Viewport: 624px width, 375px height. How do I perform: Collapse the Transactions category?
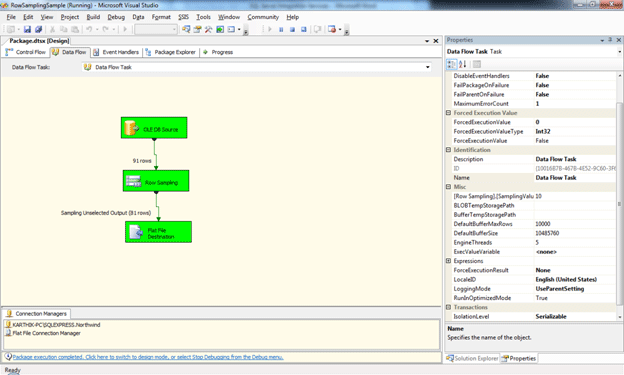tap(448, 307)
